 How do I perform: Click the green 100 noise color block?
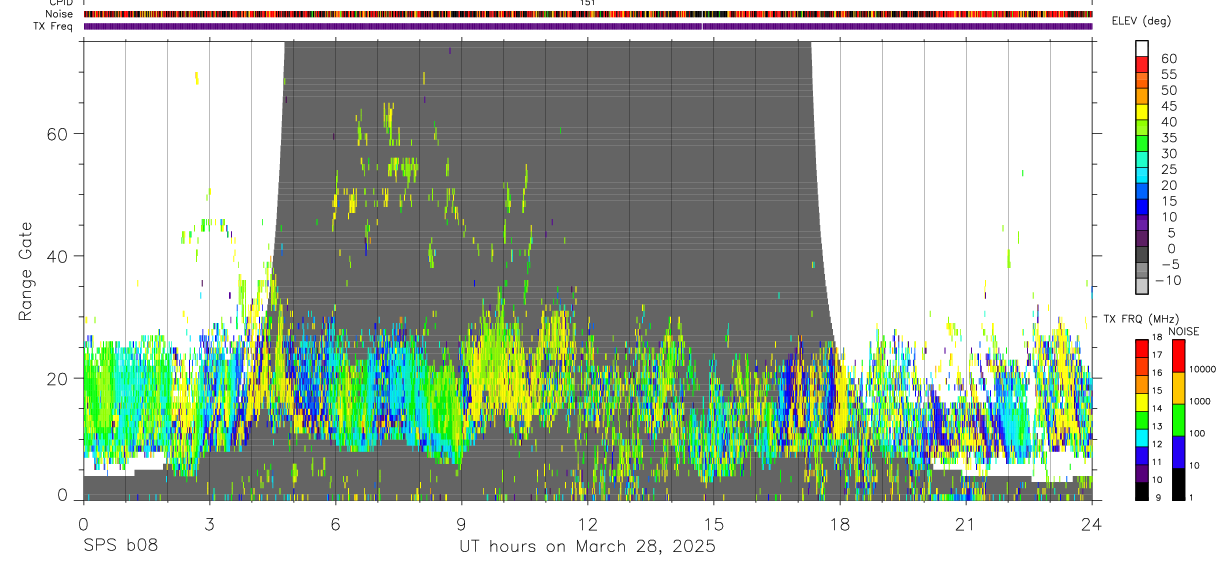[1176, 420]
